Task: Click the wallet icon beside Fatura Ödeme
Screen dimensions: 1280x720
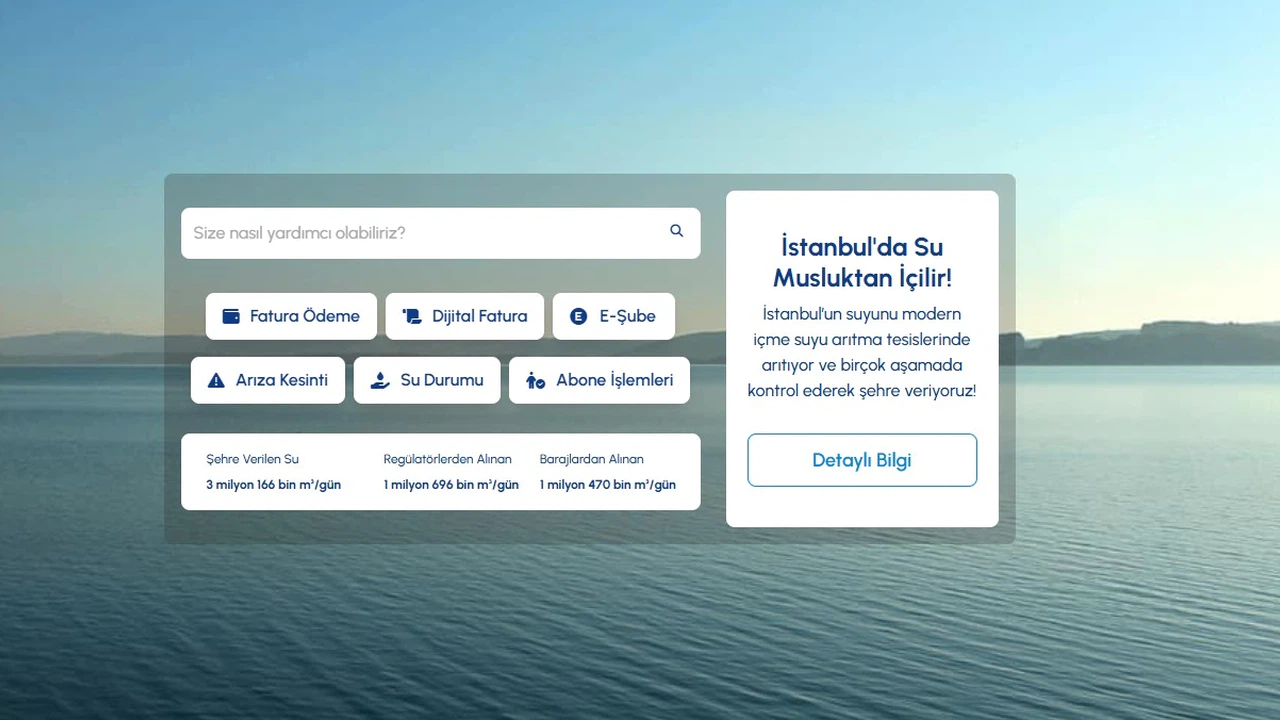Action: [x=231, y=316]
